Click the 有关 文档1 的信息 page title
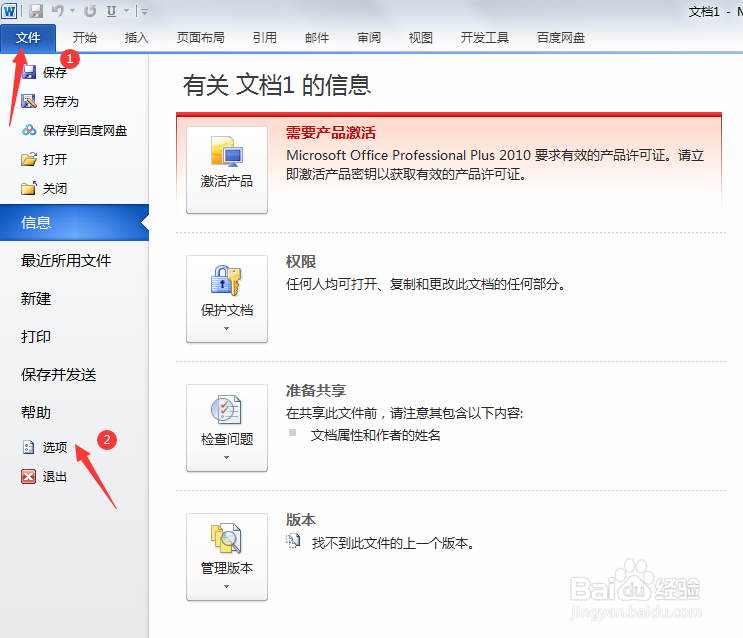The width and height of the screenshot is (743, 638). point(277,85)
